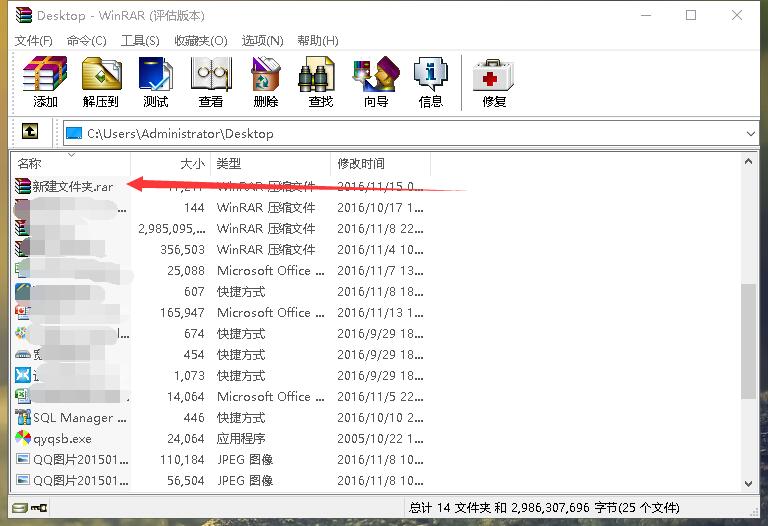Viewport: 768px width, 526px height.
Task: Click date 2016/10/17 in file list
Action: click(381, 208)
